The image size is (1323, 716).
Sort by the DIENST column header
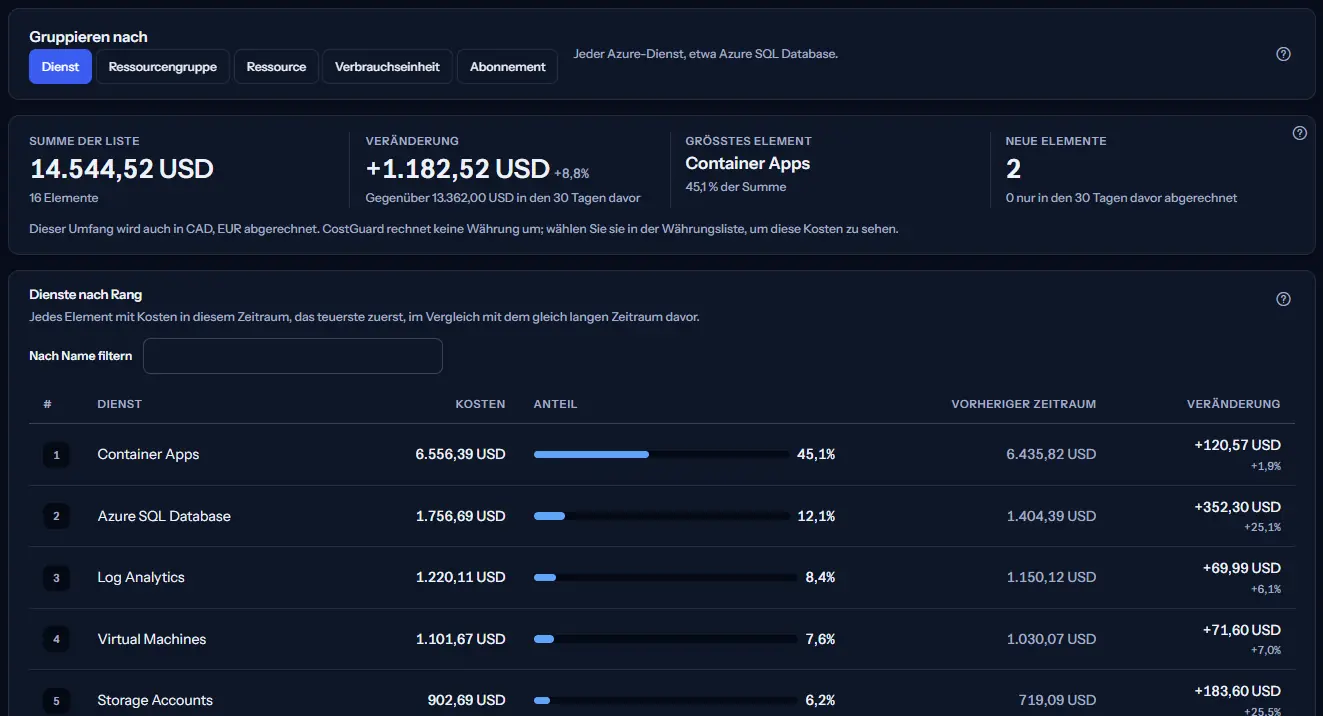tap(120, 404)
